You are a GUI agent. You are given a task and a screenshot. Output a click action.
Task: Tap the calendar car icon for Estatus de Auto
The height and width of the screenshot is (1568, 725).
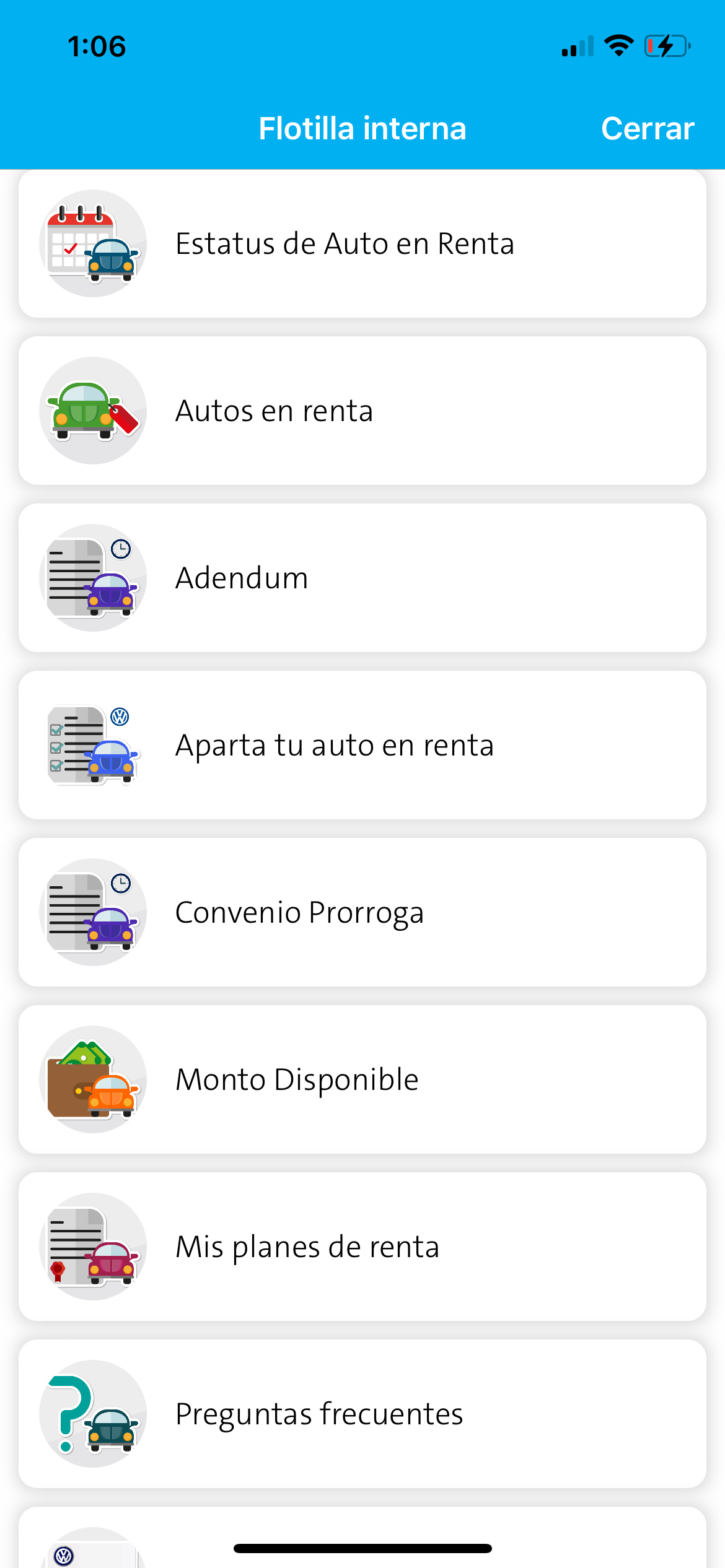[93, 243]
